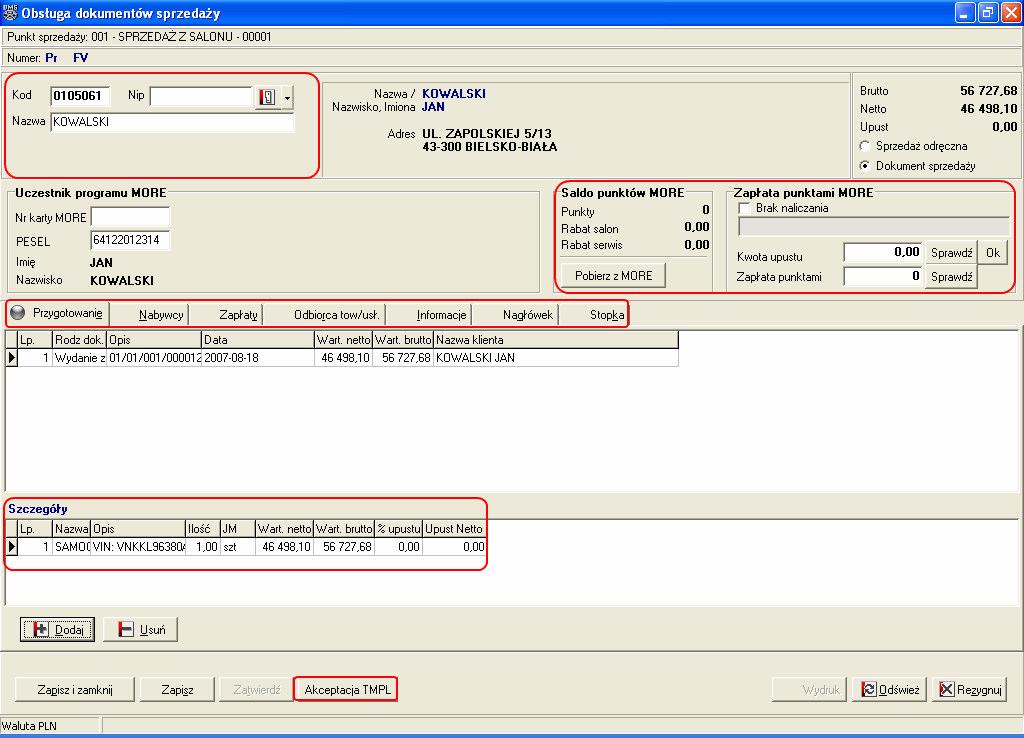Select Sprzedaż odręczna radio button
1024x738 pixels.
pyautogui.click(x=865, y=146)
